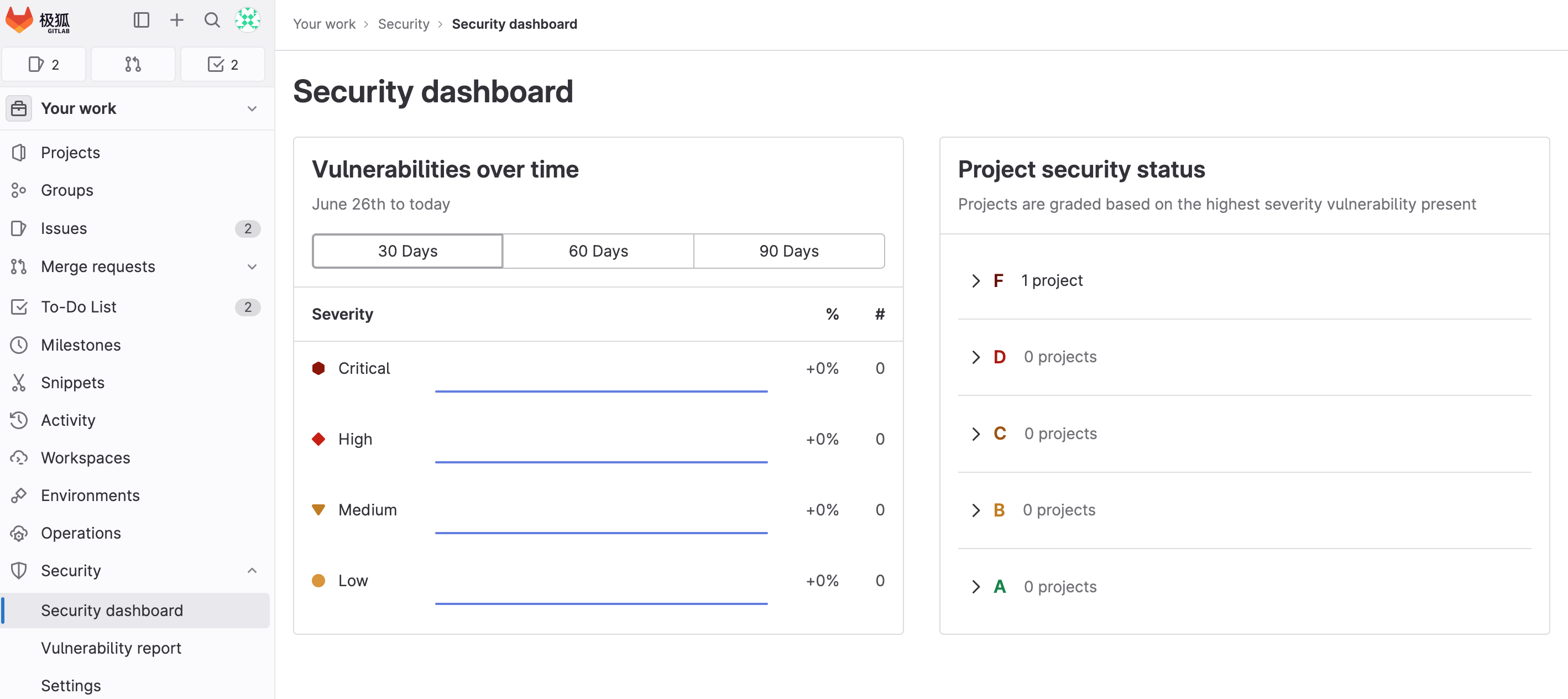Image resolution: width=1568 pixels, height=699 pixels.
Task: Open the merge requests counter icon
Action: [133, 65]
